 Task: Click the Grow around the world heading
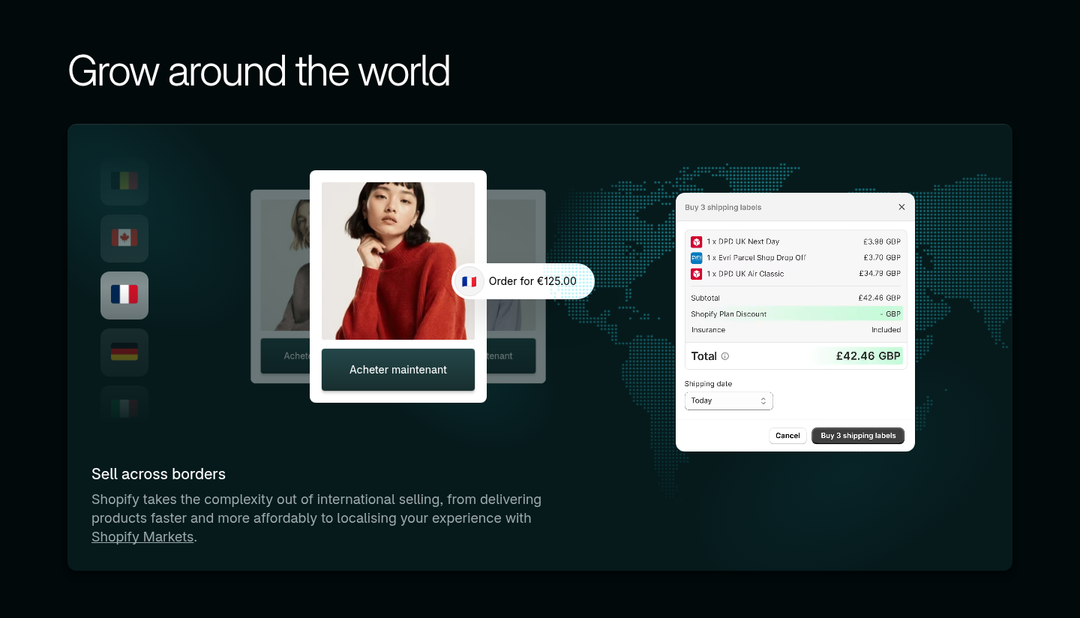259,72
